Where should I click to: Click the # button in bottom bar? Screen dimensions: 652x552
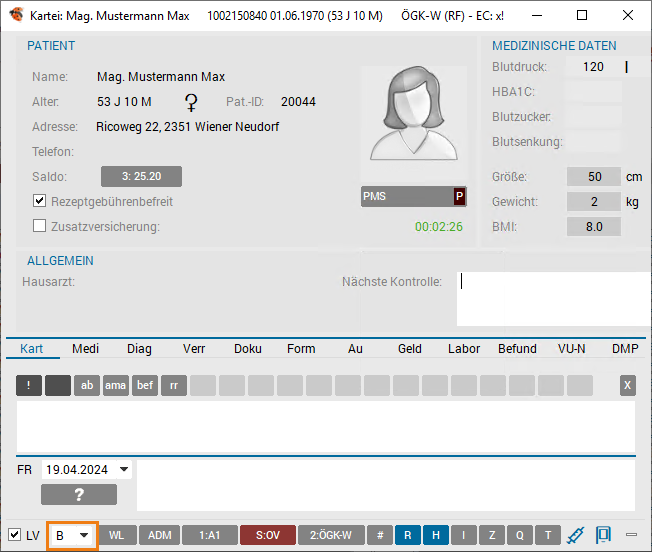[380, 535]
